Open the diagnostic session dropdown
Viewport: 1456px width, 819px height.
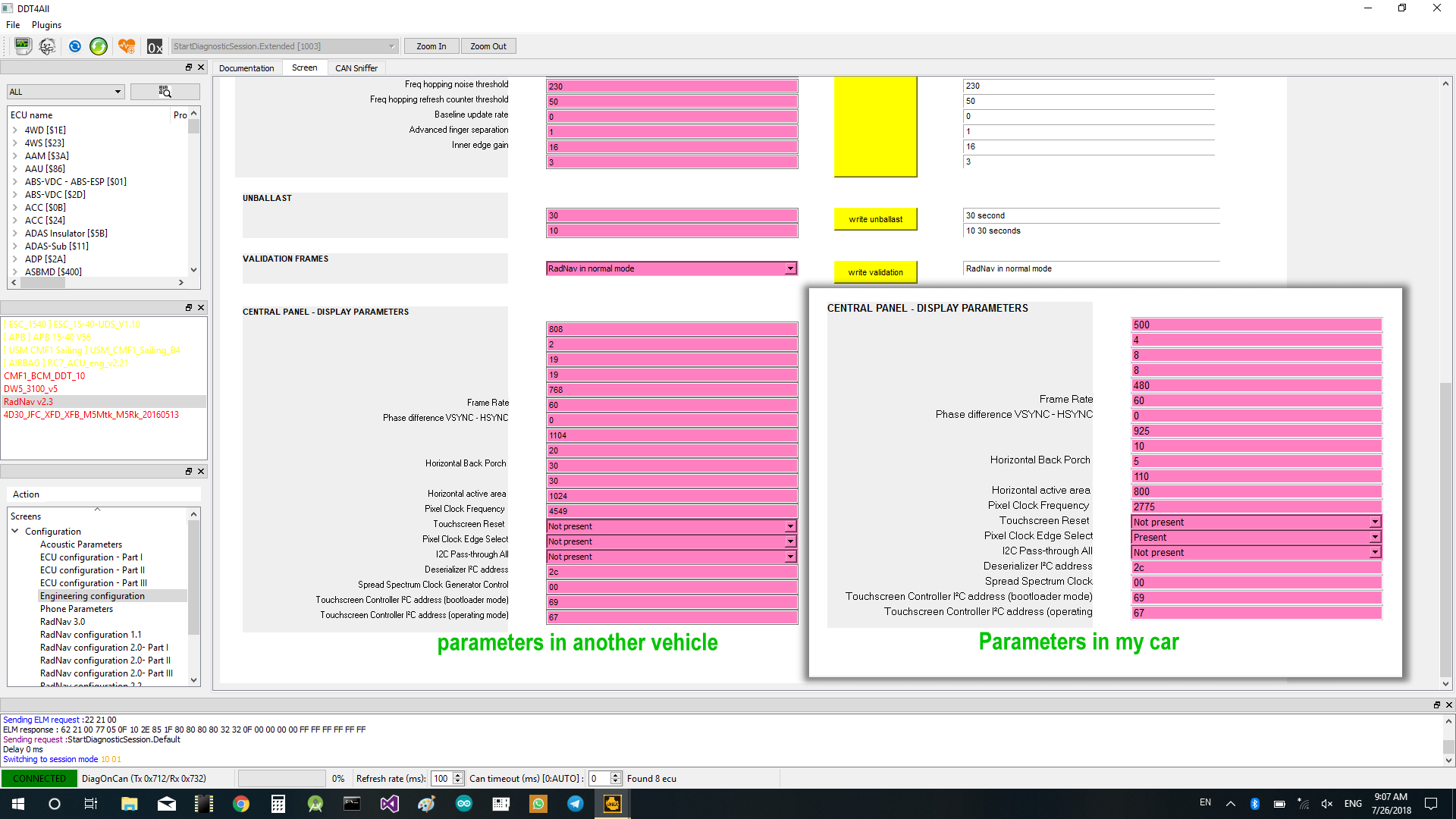point(284,46)
